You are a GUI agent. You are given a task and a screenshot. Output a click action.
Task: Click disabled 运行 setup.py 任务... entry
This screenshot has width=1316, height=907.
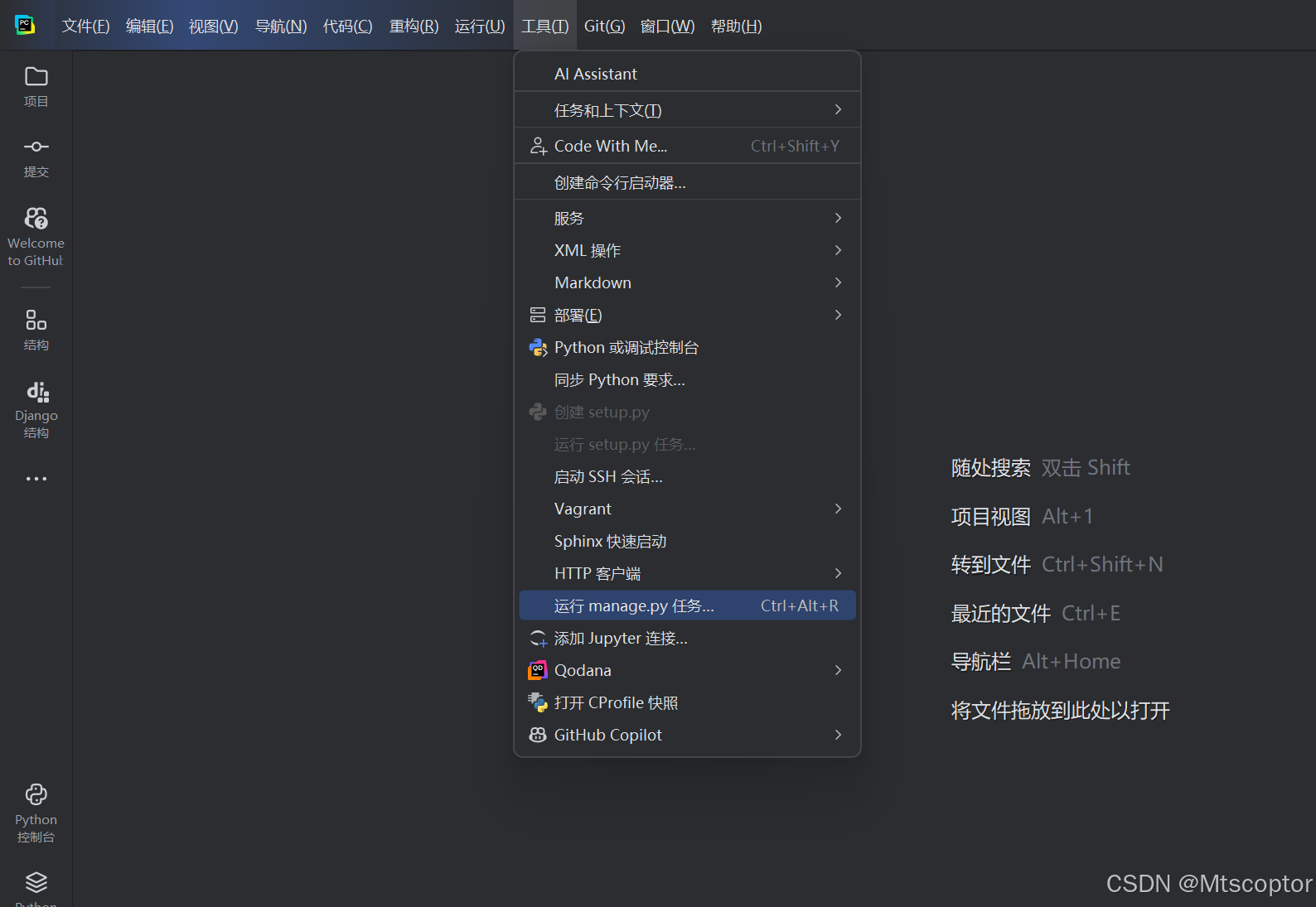(x=687, y=445)
